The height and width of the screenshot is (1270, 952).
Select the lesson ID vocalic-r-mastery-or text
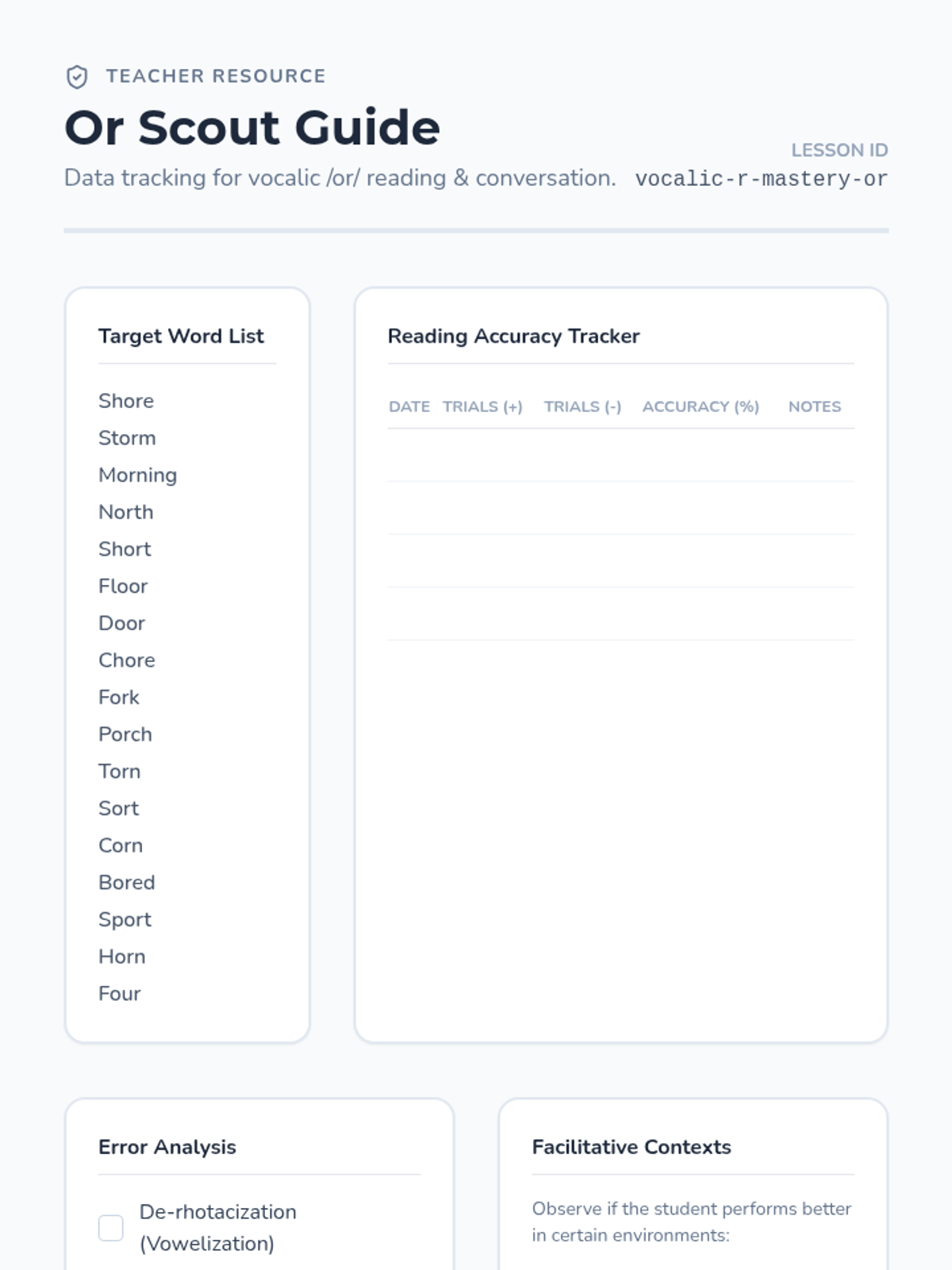click(x=761, y=179)
